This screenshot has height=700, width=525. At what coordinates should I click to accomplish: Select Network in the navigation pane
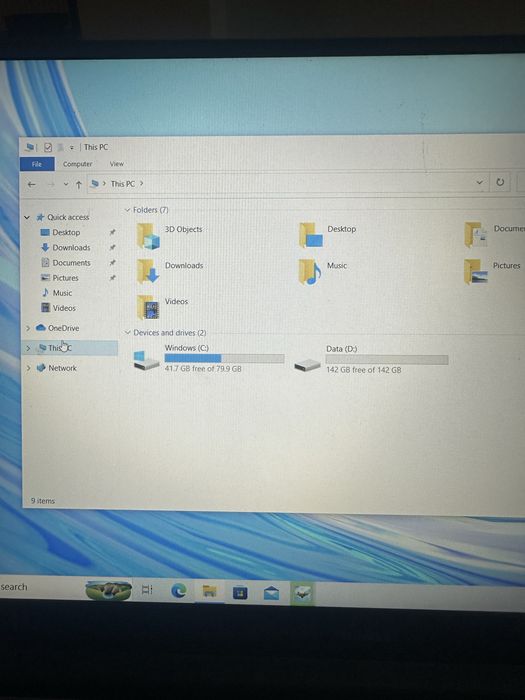62,368
